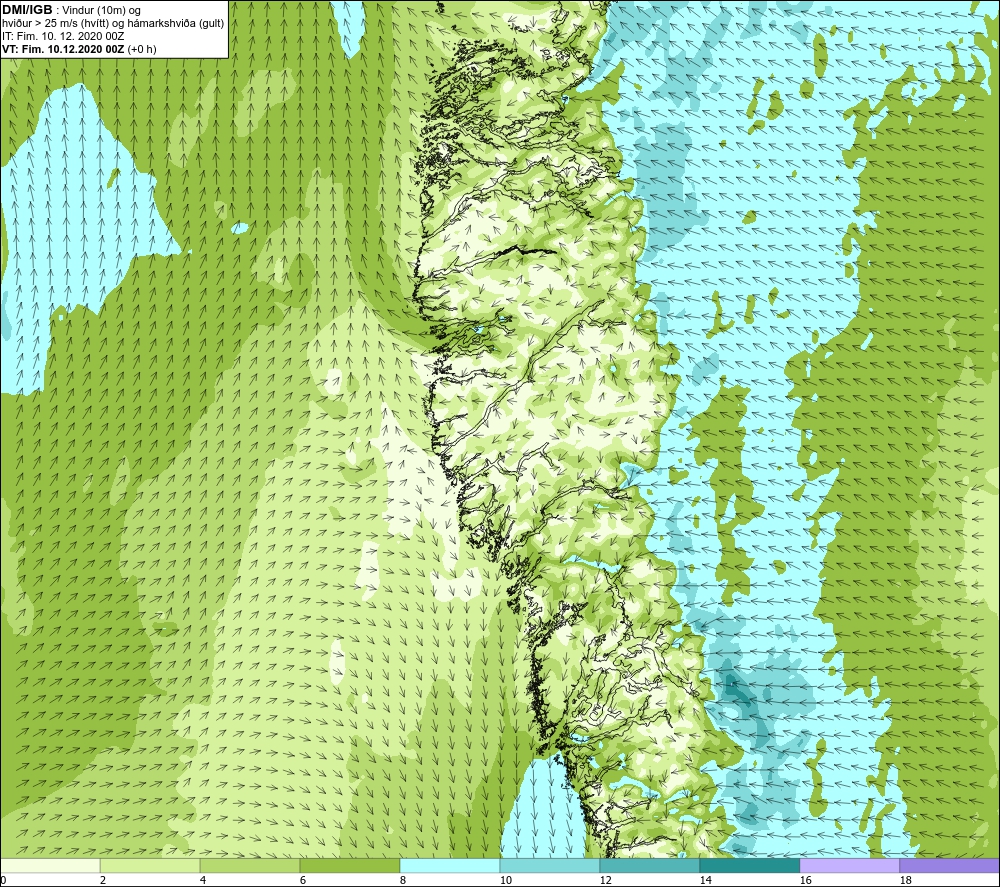Click the legend scale label '18'
1000x887 pixels.
(x=905, y=881)
